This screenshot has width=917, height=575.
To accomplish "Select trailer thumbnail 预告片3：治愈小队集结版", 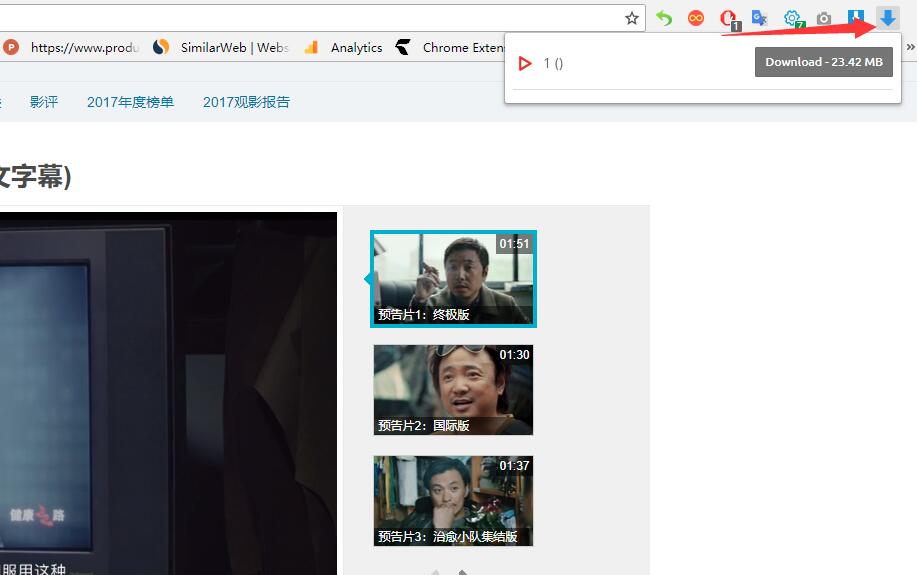I will coord(453,501).
